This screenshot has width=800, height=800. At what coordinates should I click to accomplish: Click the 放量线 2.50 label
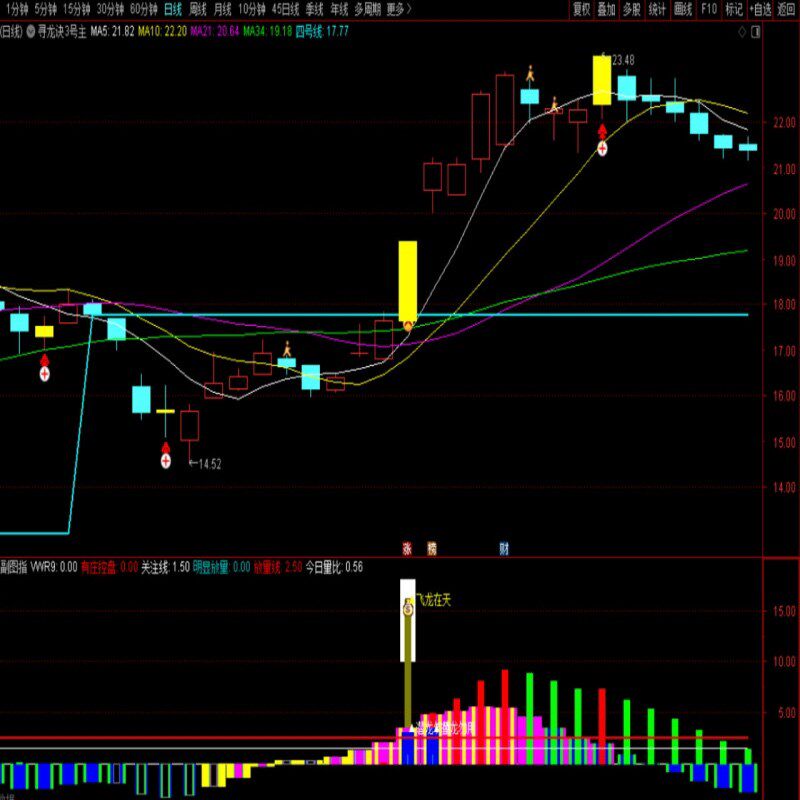click(x=278, y=567)
